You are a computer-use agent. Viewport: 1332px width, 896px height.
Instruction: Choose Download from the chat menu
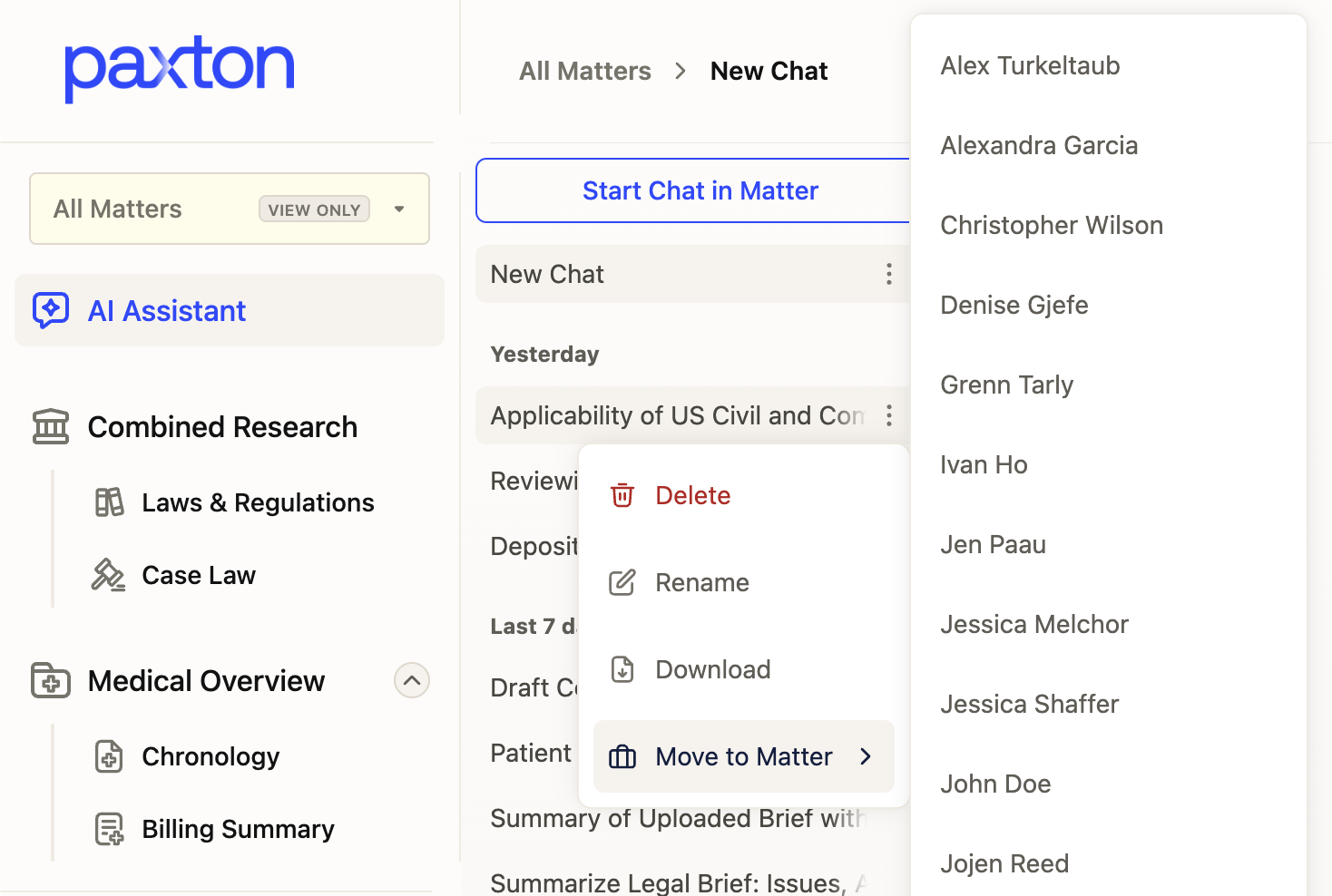pyautogui.click(x=712, y=669)
